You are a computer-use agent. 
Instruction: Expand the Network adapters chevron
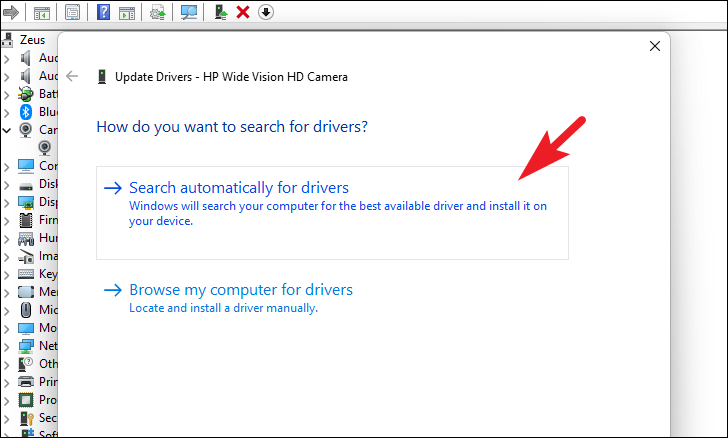click(x=6, y=346)
